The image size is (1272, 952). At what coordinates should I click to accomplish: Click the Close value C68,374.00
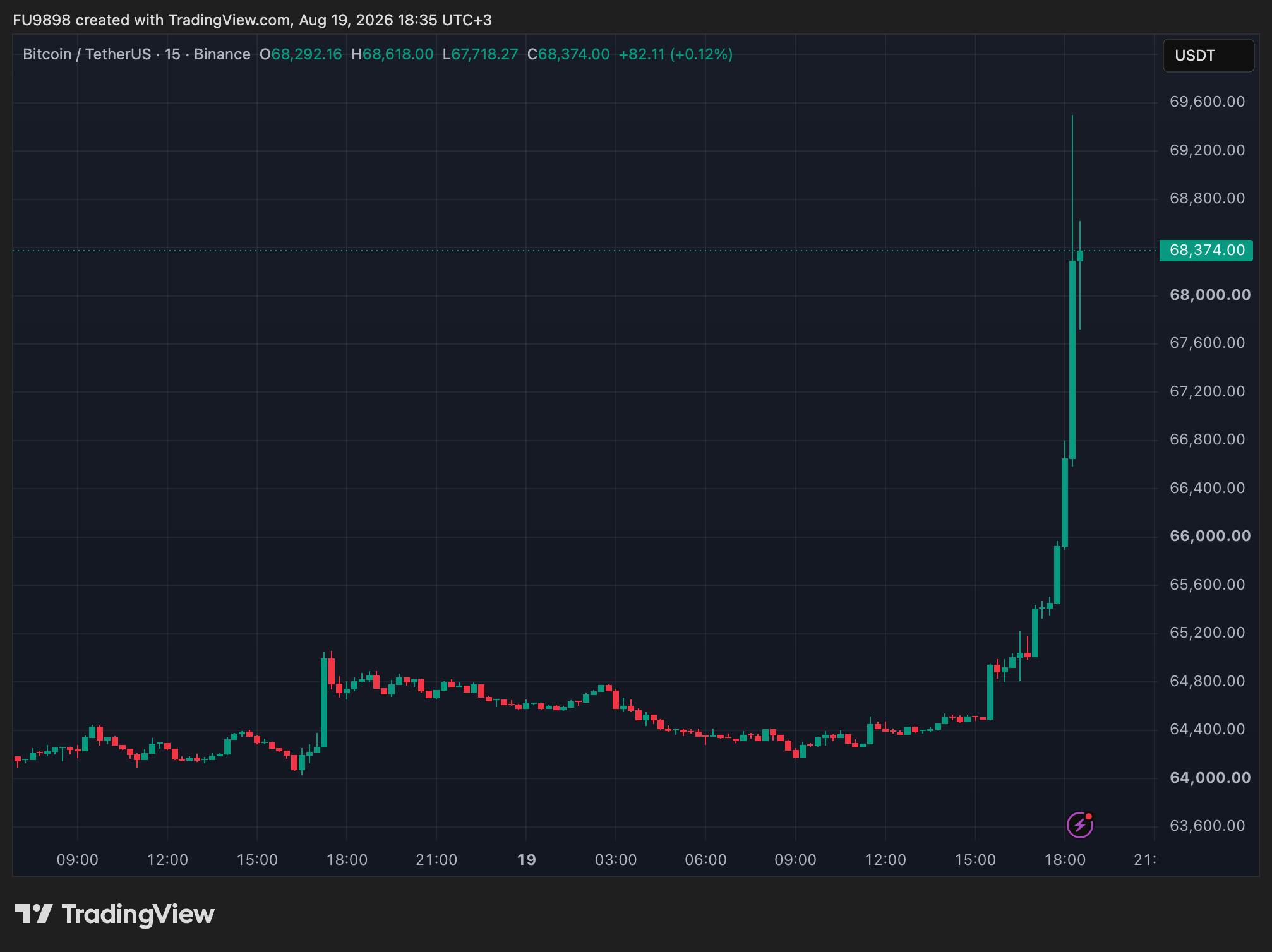click(568, 54)
